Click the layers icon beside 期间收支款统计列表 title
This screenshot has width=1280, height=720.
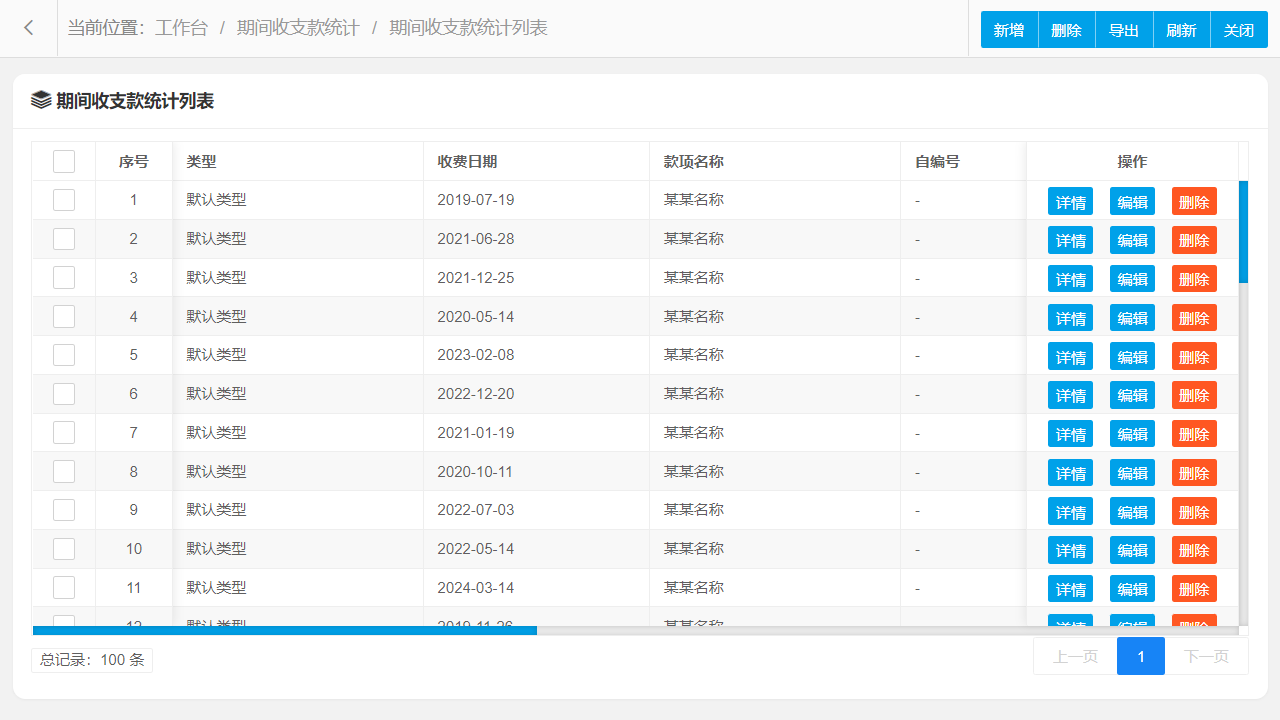[41, 100]
